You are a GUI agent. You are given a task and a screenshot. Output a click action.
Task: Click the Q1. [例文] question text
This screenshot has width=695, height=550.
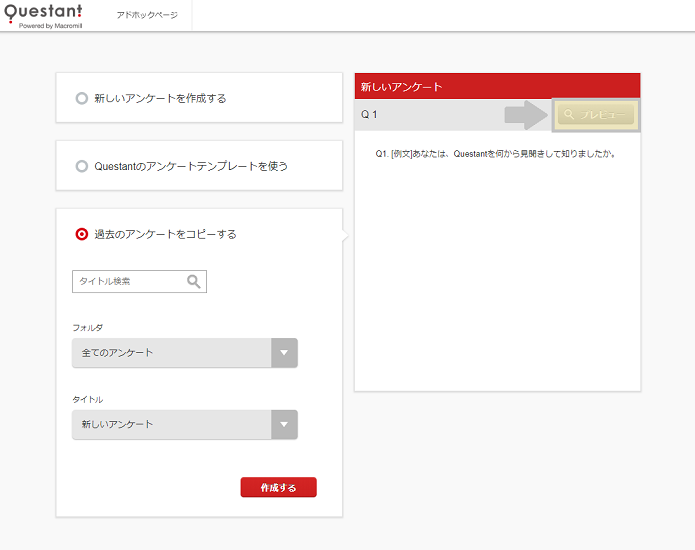coord(495,154)
